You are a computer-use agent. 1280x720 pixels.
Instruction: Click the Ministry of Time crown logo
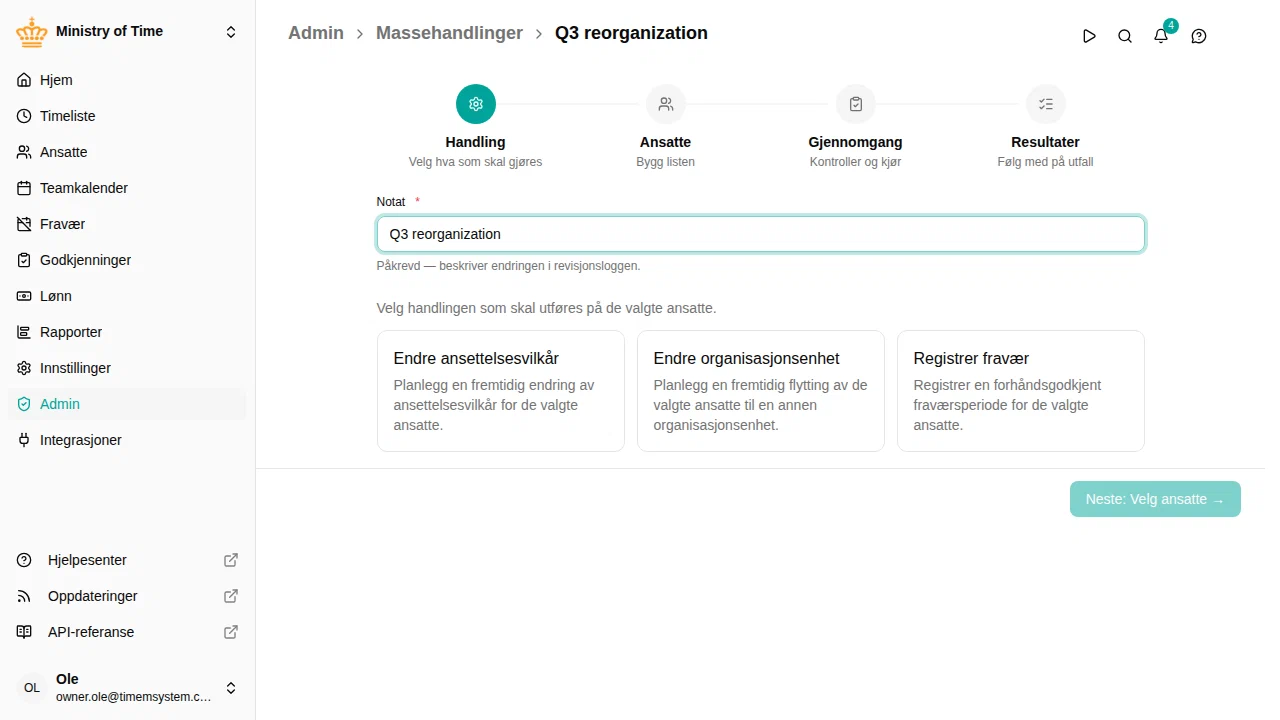tap(32, 32)
